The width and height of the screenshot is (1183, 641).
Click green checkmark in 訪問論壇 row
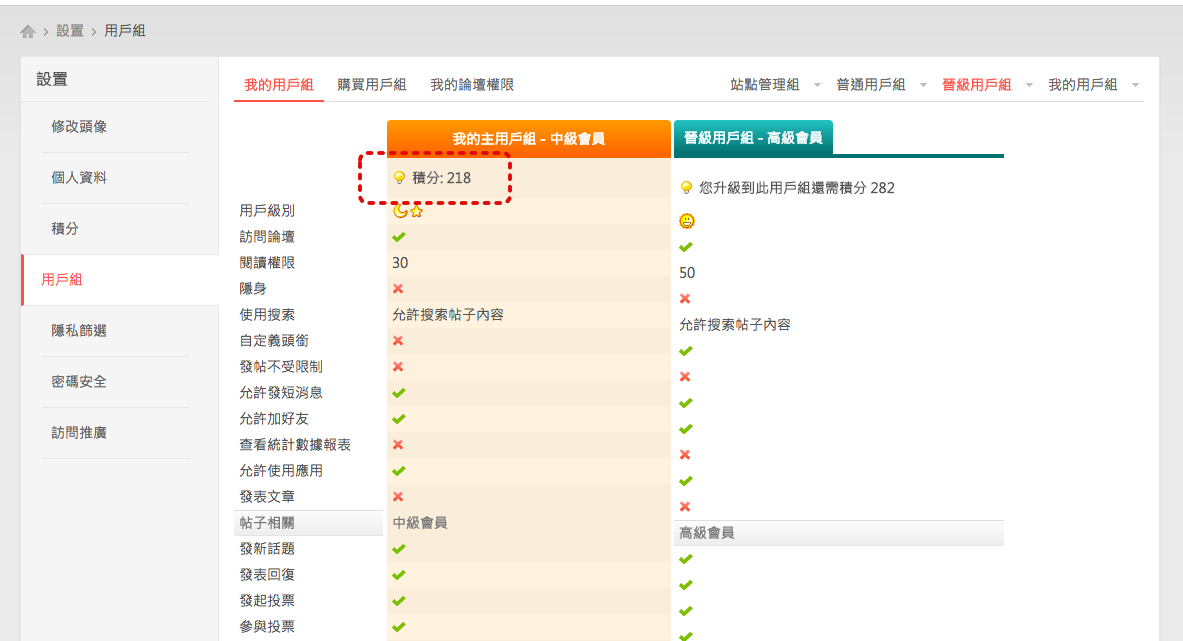coord(398,237)
